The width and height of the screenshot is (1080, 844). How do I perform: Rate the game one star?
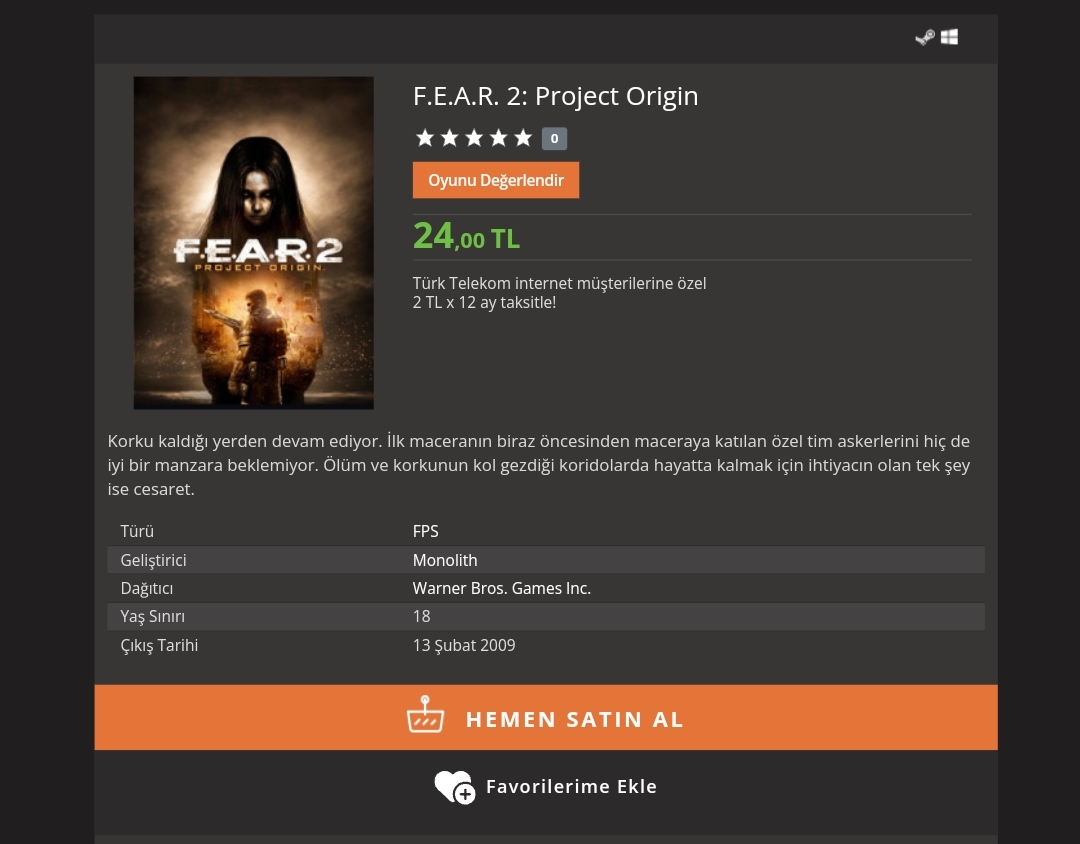[x=425, y=138]
